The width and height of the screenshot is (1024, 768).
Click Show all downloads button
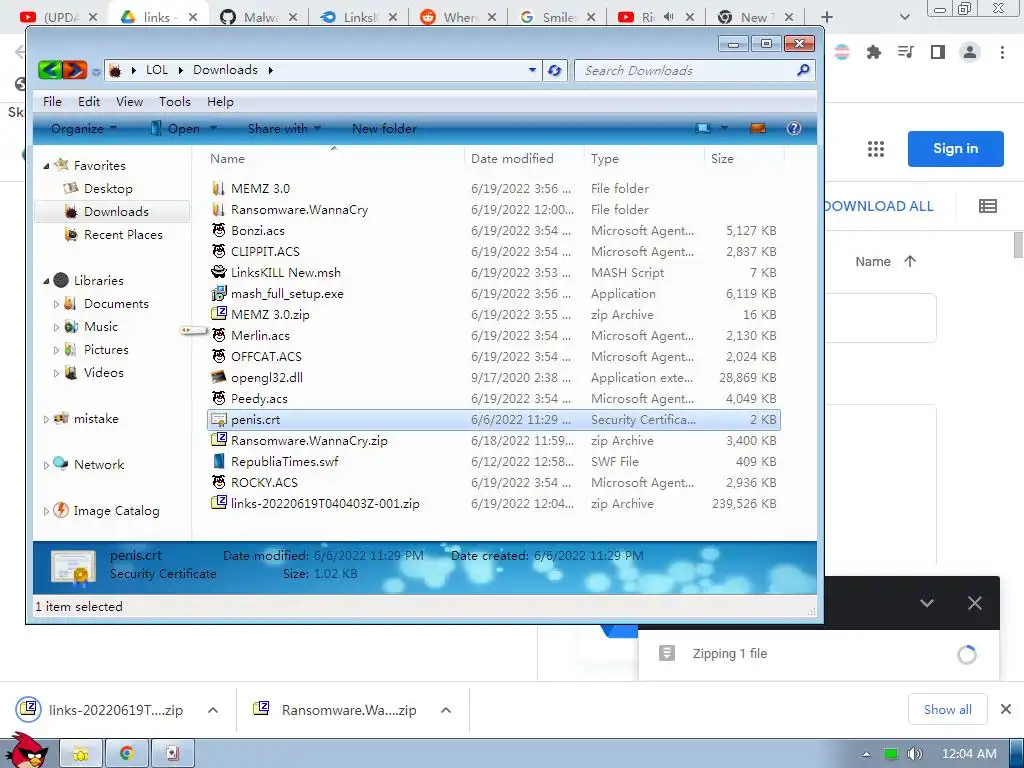pos(947,710)
